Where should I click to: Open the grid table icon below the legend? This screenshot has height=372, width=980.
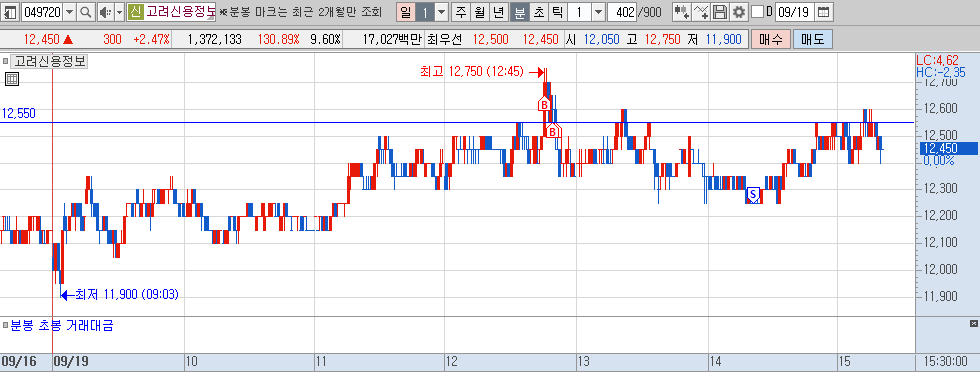(x=12, y=79)
